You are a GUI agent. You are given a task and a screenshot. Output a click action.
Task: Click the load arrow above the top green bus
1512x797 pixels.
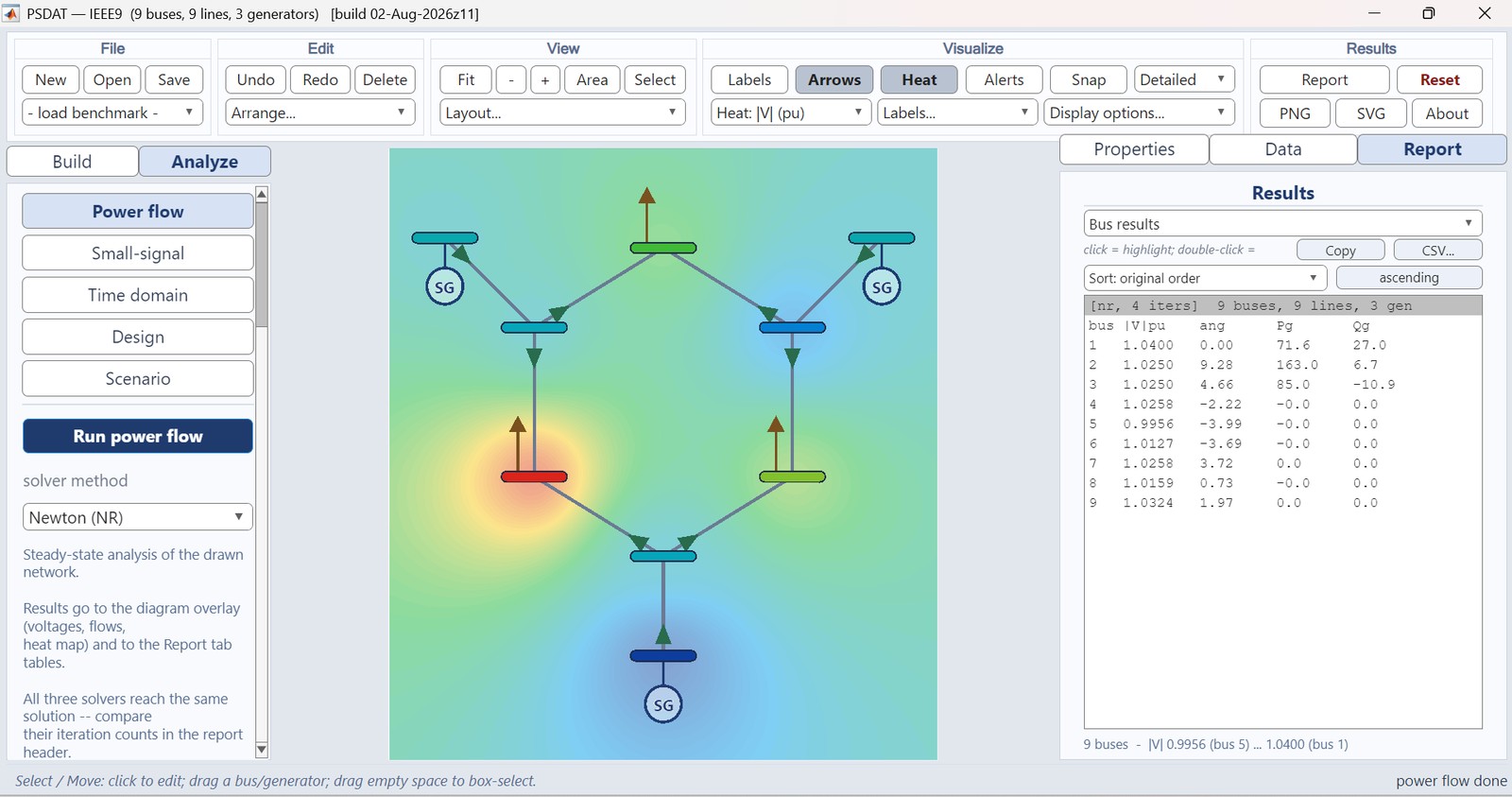point(646,215)
